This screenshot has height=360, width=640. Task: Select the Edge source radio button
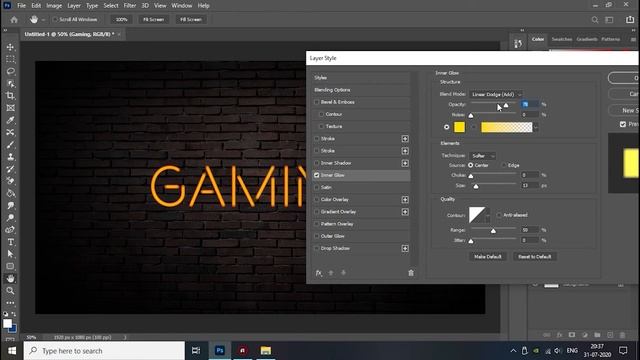pos(504,165)
